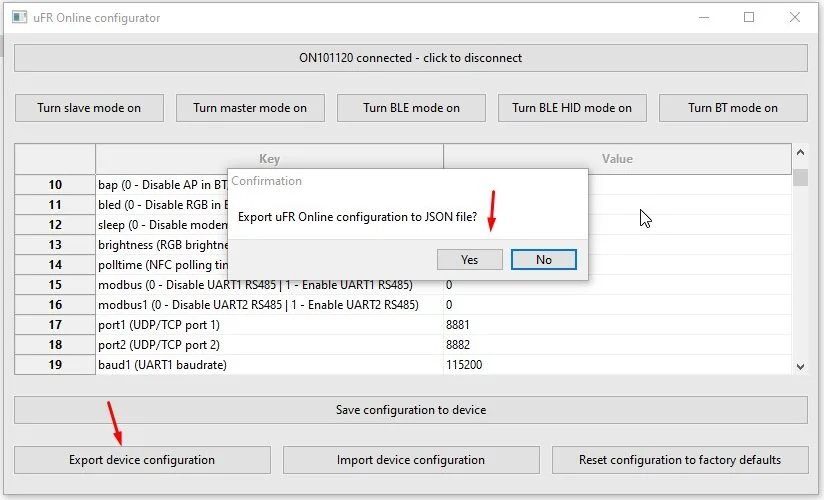Screen dimensions: 824x500
Task: Turn BLE HID mode on
Action: point(572,108)
